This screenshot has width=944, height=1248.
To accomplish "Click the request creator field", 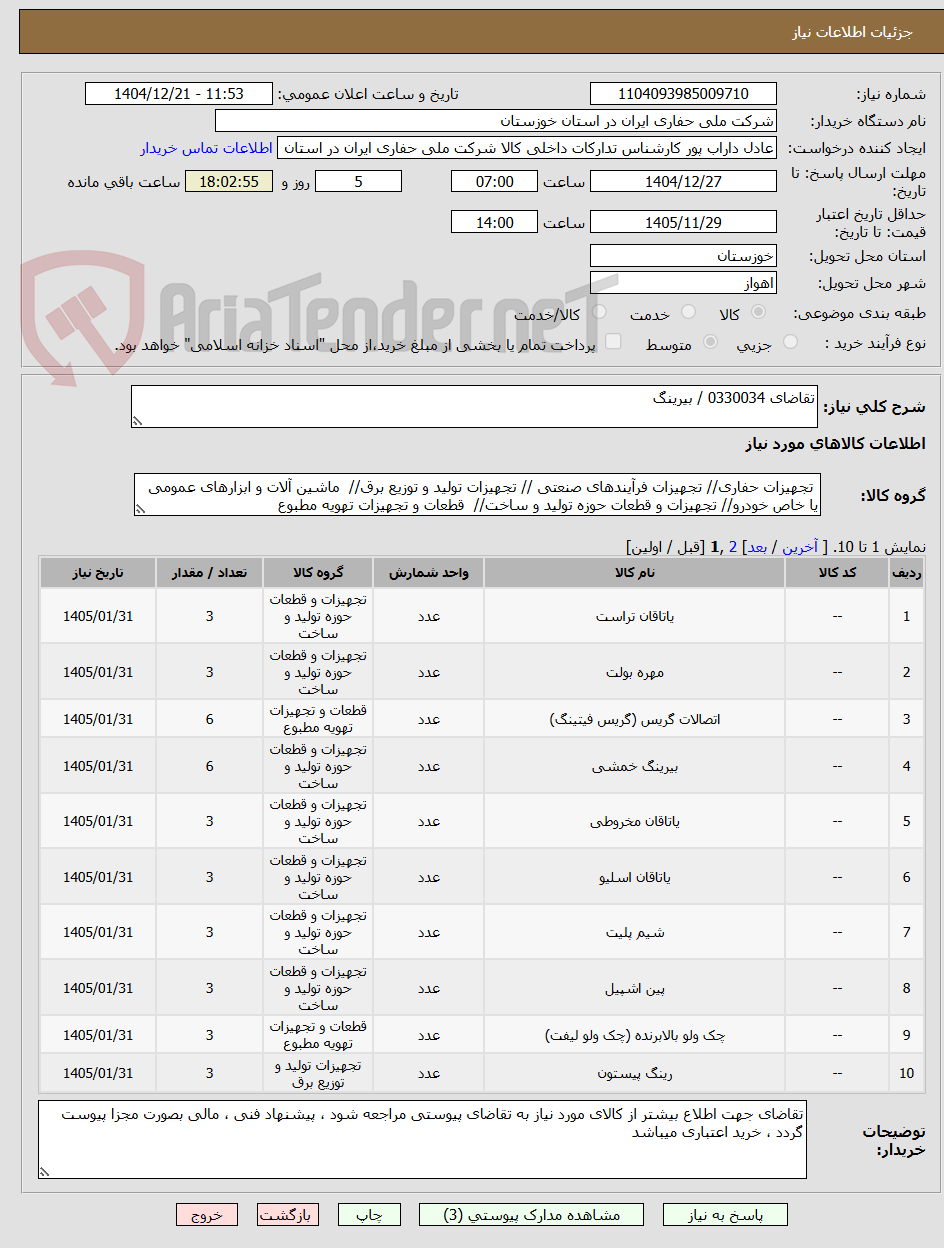I will coord(527,148).
